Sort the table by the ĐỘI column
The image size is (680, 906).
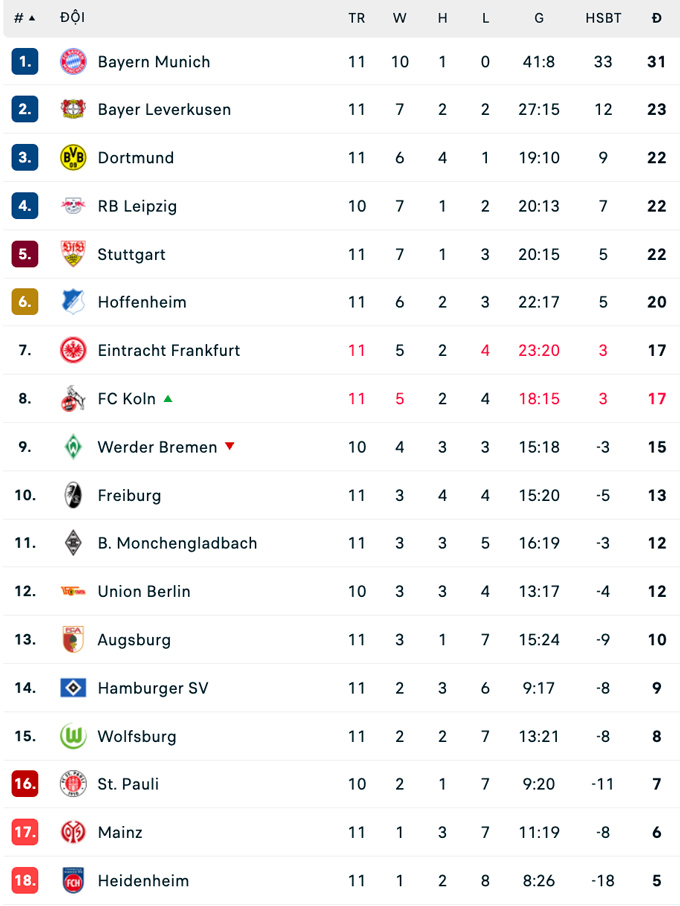click(x=73, y=17)
